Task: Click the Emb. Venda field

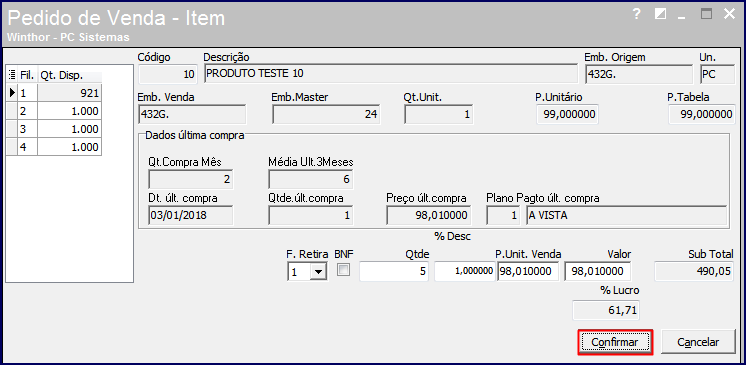Action: point(192,114)
